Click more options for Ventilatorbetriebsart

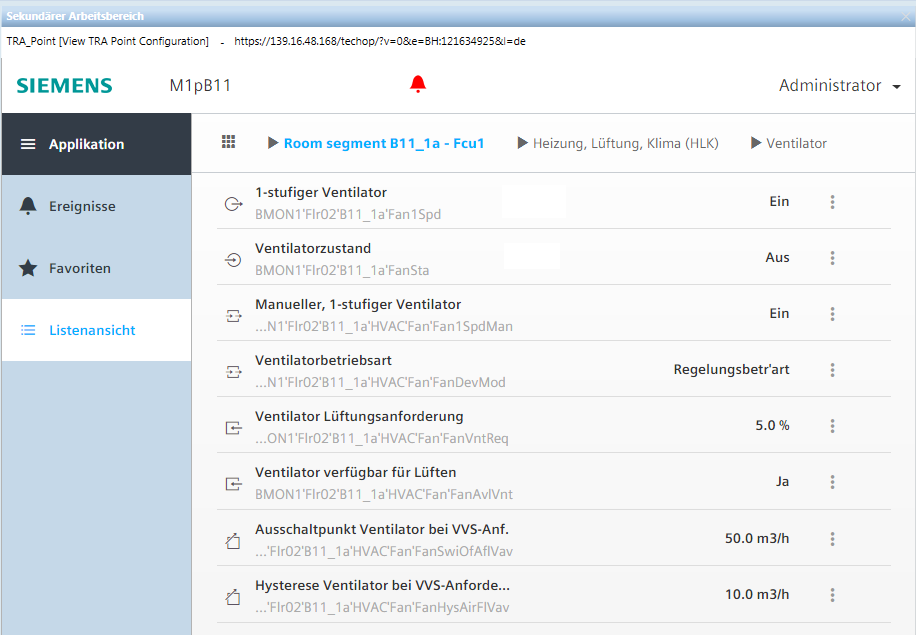832,370
